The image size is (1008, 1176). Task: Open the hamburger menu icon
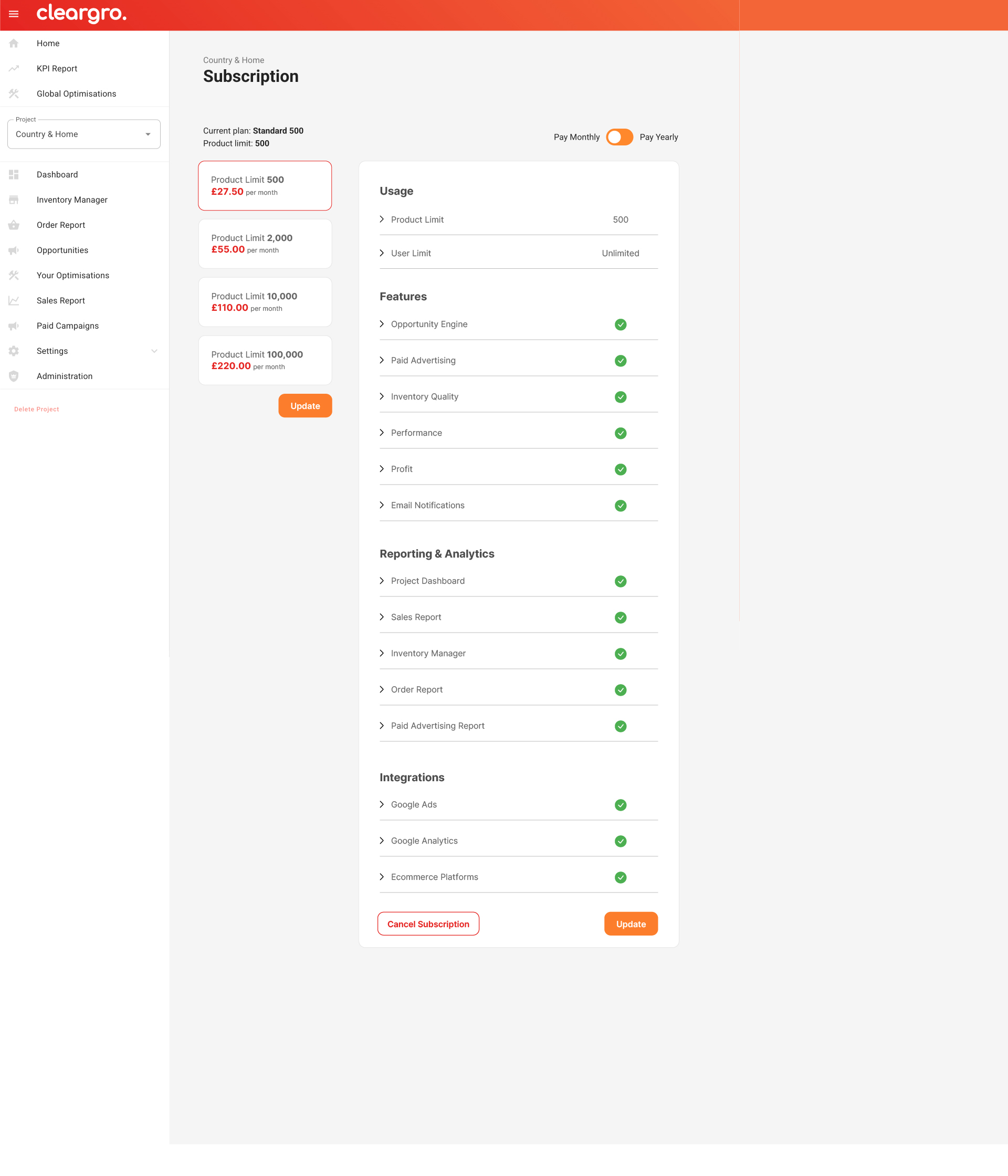coord(14,14)
